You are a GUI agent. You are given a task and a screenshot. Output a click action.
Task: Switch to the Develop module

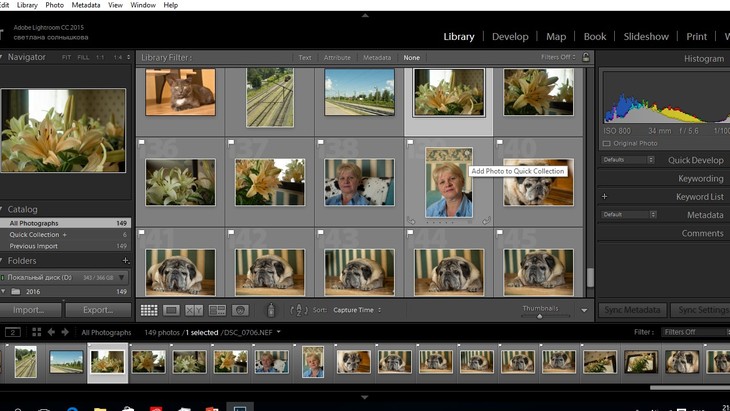pos(510,36)
